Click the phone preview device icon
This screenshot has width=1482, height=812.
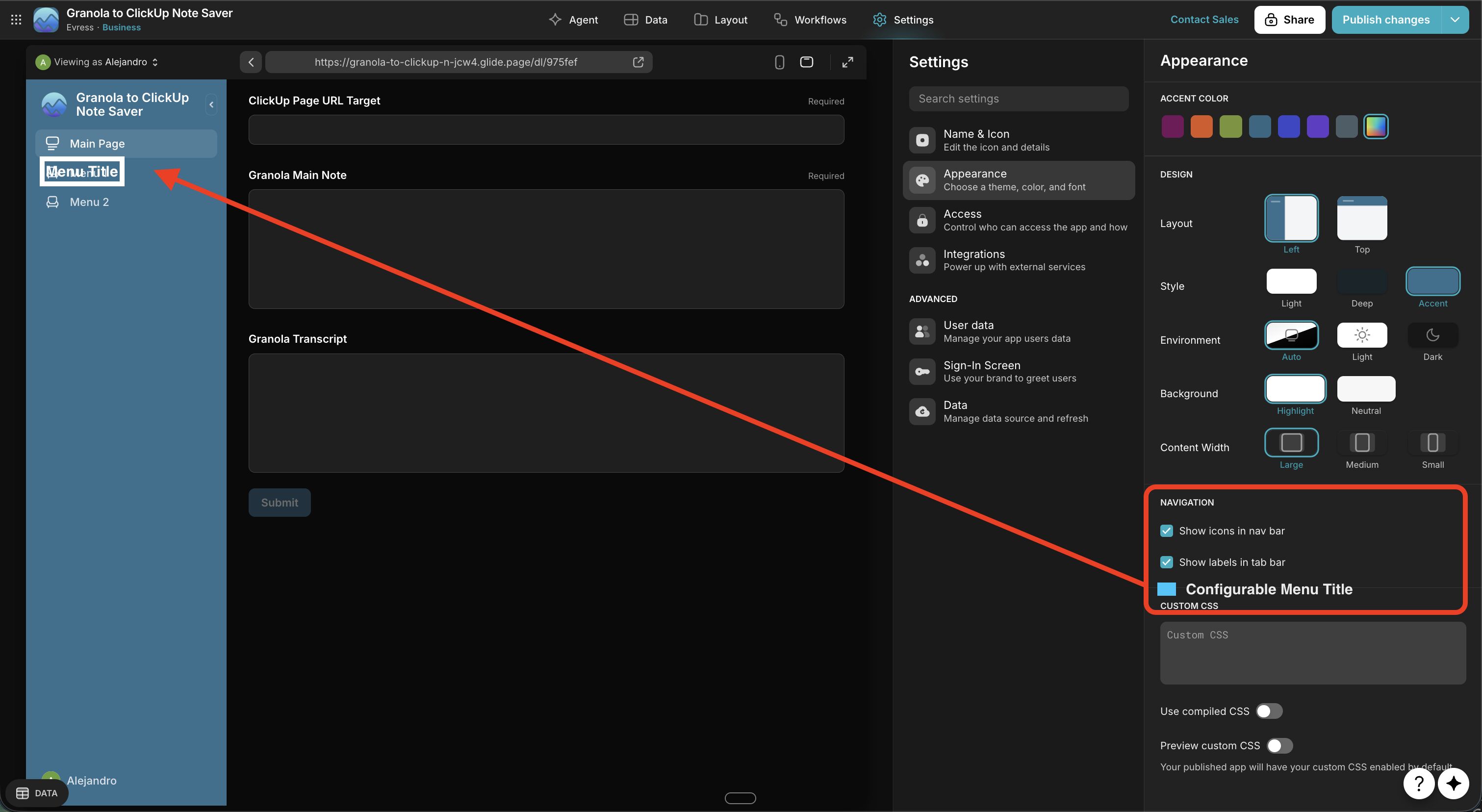[779, 62]
